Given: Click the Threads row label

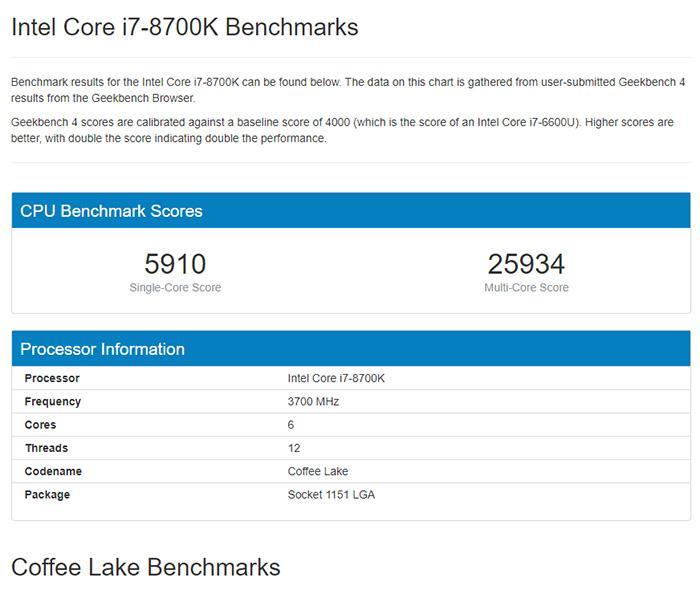Looking at the screenshot, I should coord(46,448).
